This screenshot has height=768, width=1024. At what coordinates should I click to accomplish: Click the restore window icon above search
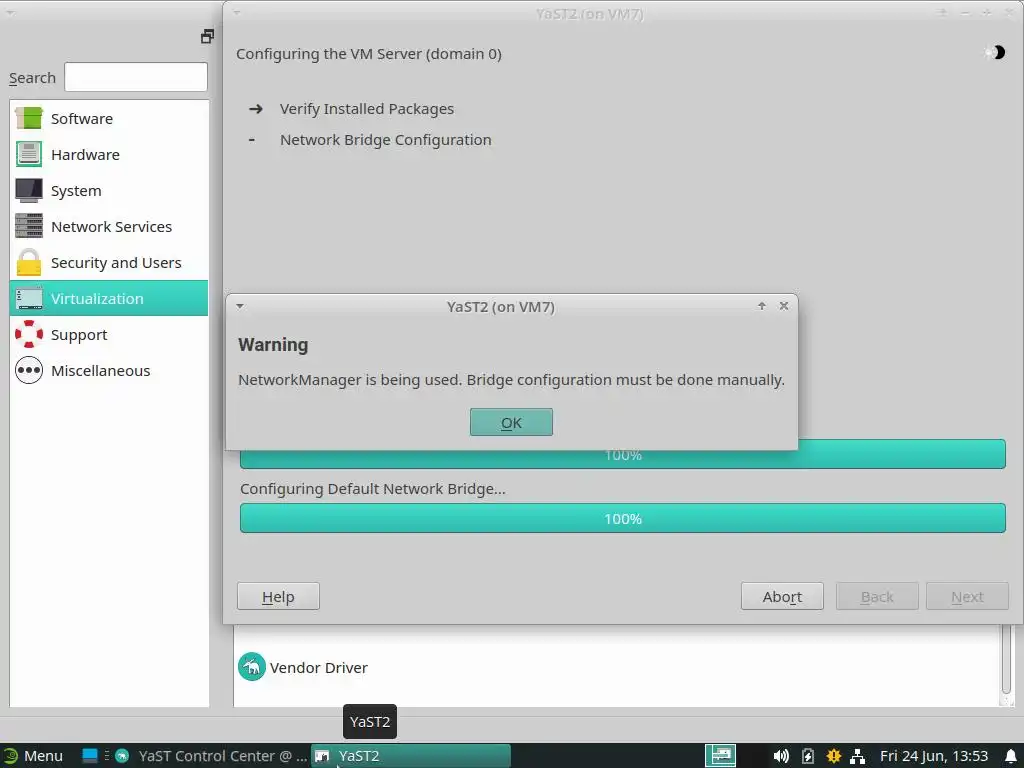click(x=207, y=37)
